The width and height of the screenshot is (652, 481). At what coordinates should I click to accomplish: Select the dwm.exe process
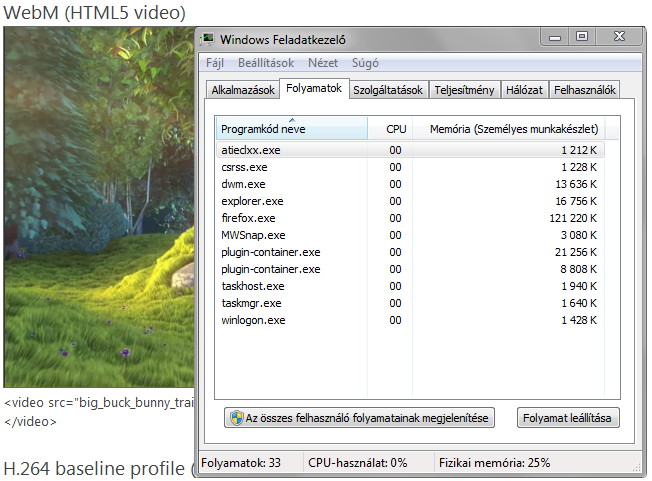pyautogui.click(x=410, y=184)
